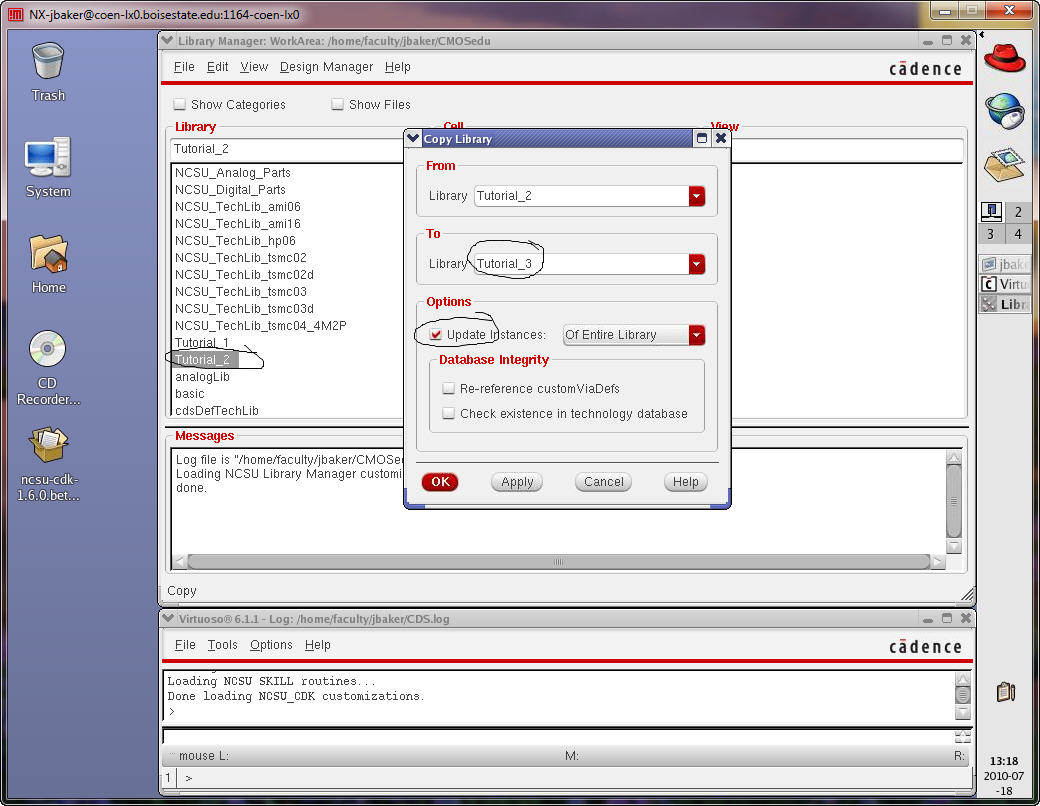The height and width of the screenshot is (806, 1040).
Task: Click Apply in Copy Library dialog
Action: click(x=517, y=482)
